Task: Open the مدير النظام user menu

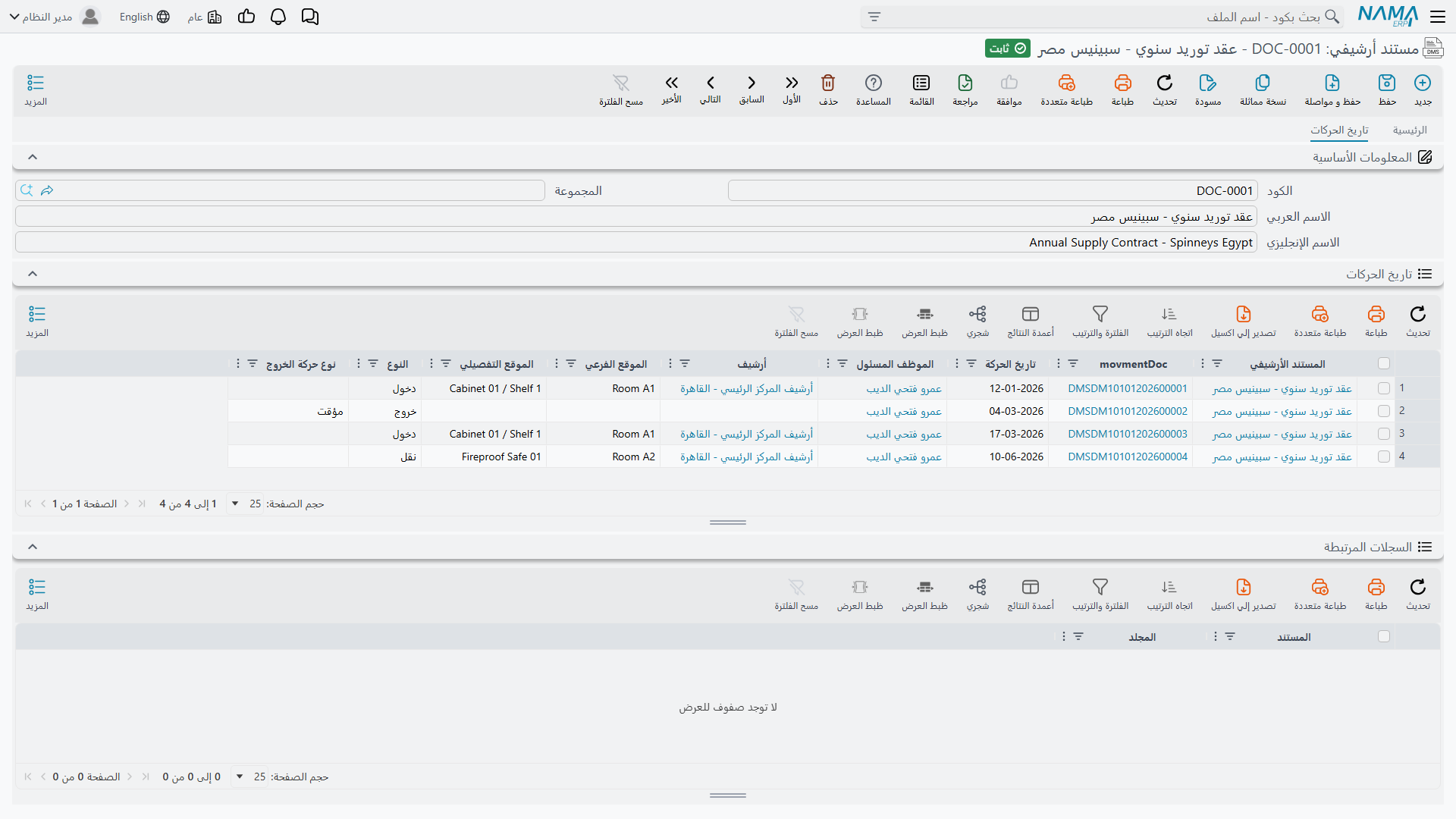Action: [55, 17]
